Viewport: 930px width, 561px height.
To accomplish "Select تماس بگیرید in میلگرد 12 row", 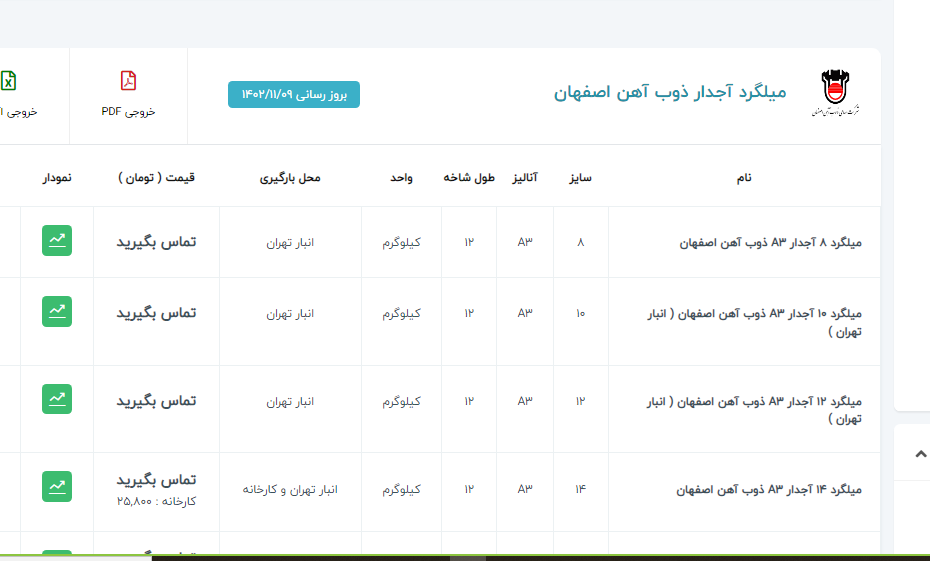I will [x=156, y=400].
